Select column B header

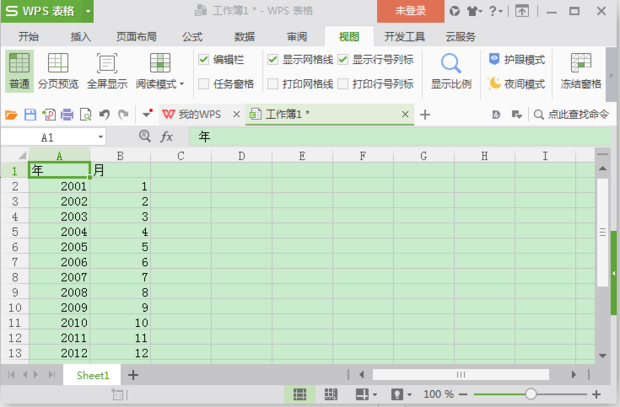120,156
